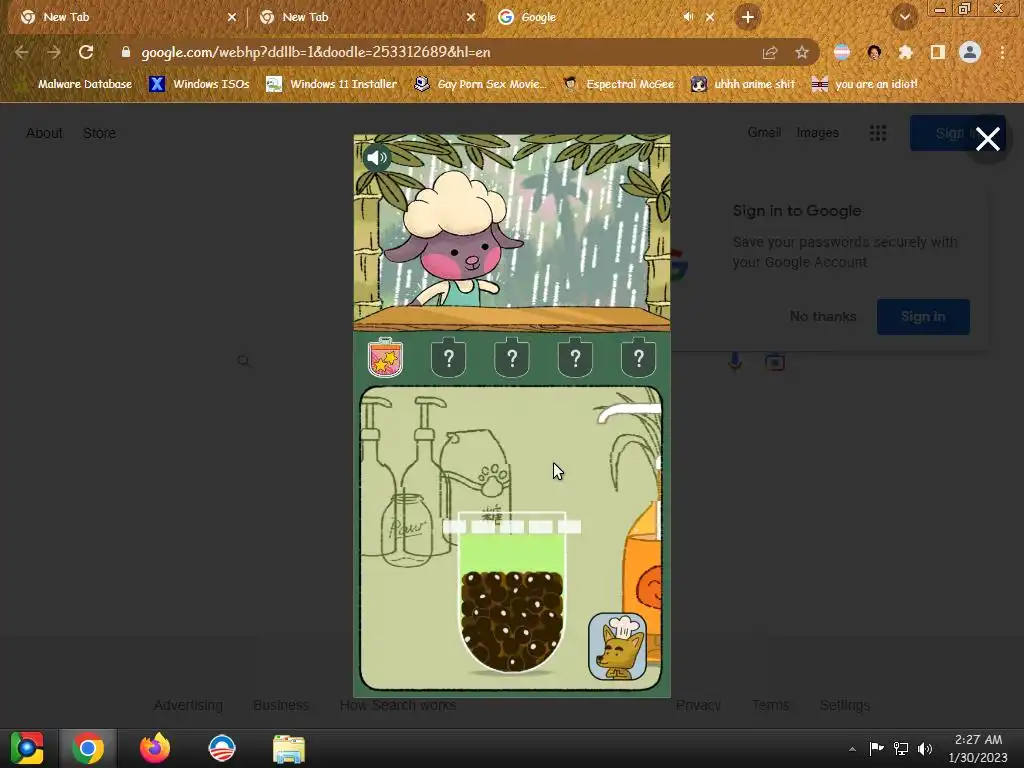
Task: Open you are an idiot! bookmark
Action: point(865,84)
